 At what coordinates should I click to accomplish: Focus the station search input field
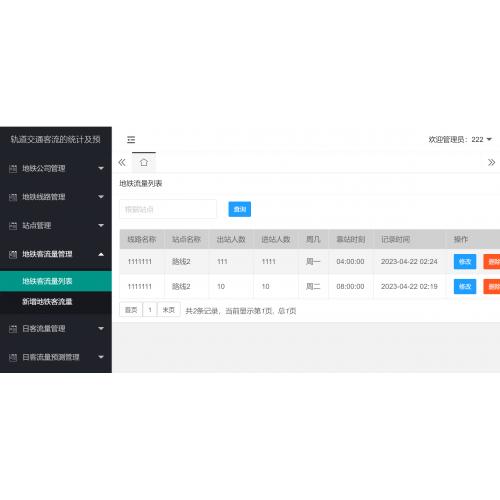(x=168, y=209)
